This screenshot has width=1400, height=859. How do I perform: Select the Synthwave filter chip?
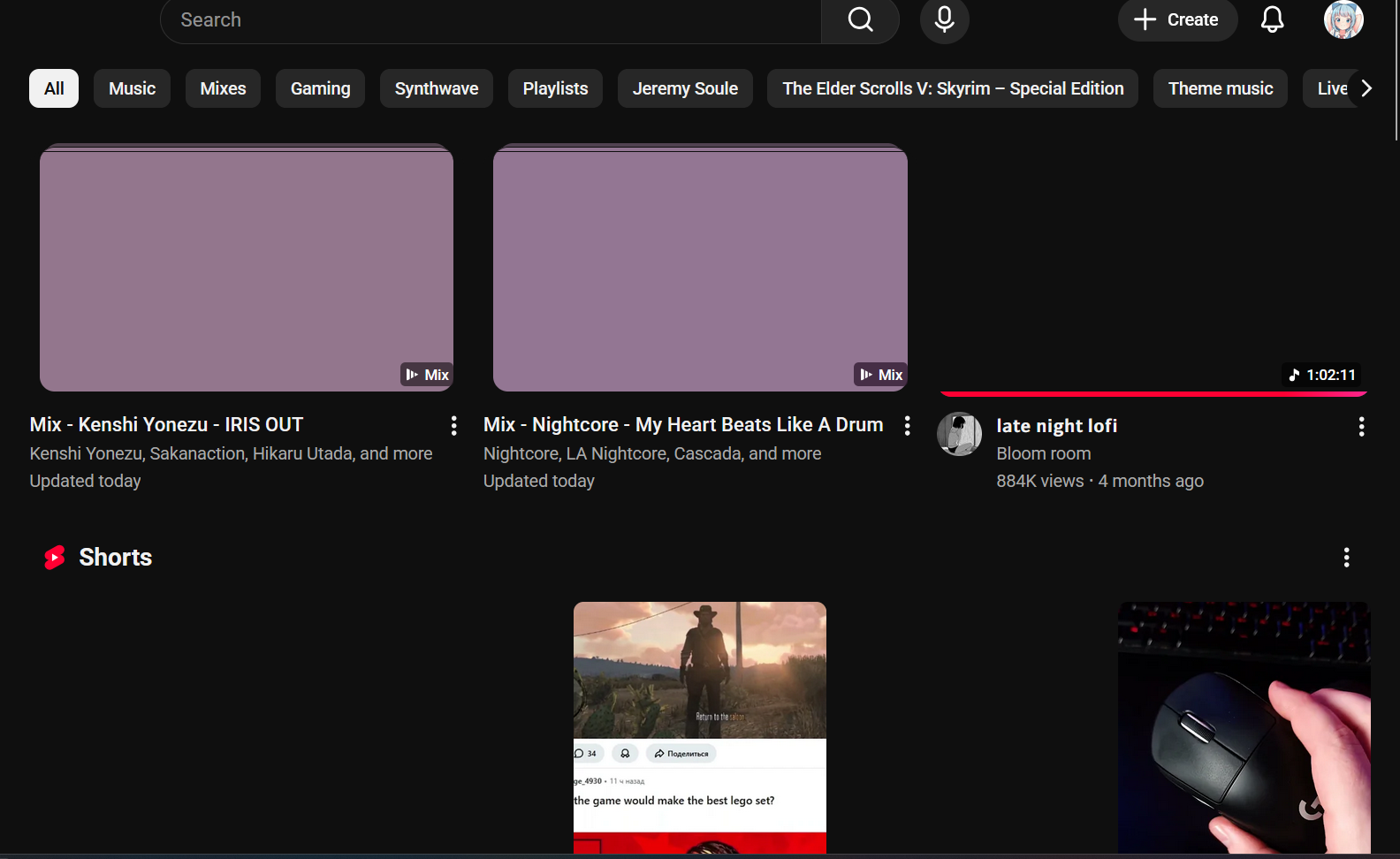pyautogui.click(x=436, y=88)
